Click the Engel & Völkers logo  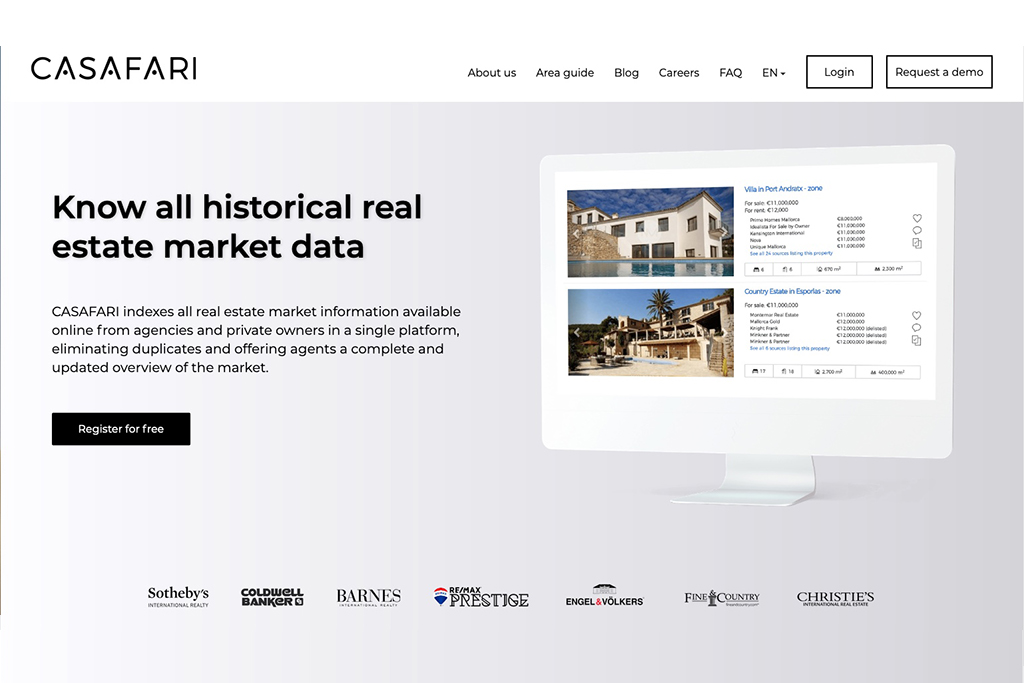pyautogui.click(x=605, y=596)
